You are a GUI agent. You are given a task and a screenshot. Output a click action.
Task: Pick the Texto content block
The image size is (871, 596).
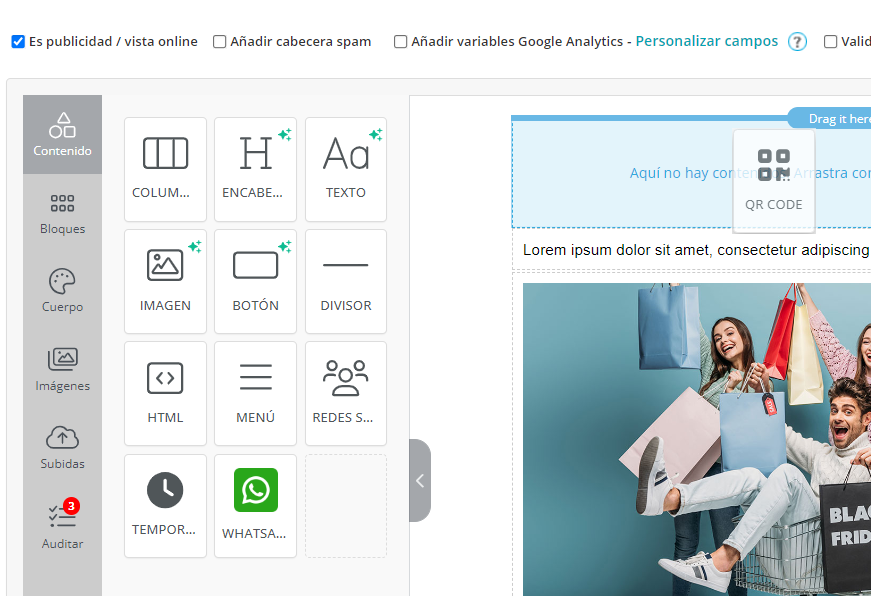pos(346,169)
